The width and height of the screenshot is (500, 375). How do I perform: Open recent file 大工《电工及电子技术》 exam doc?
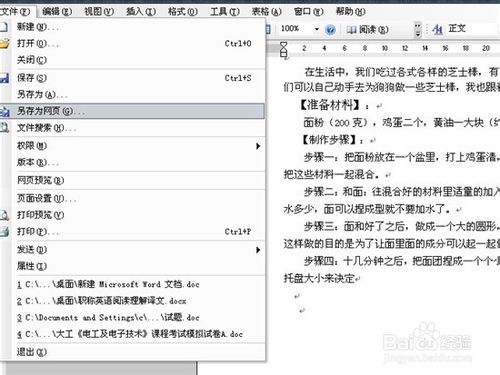(x=133, y=334)
